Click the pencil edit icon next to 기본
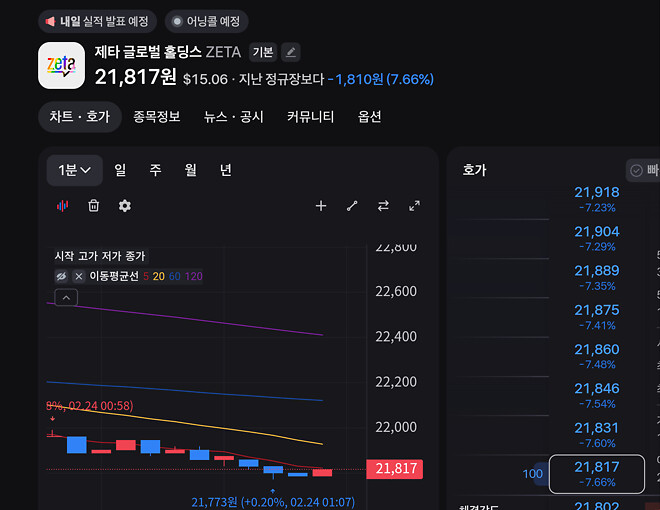660x510 pixels. click(x=290, y=52)
